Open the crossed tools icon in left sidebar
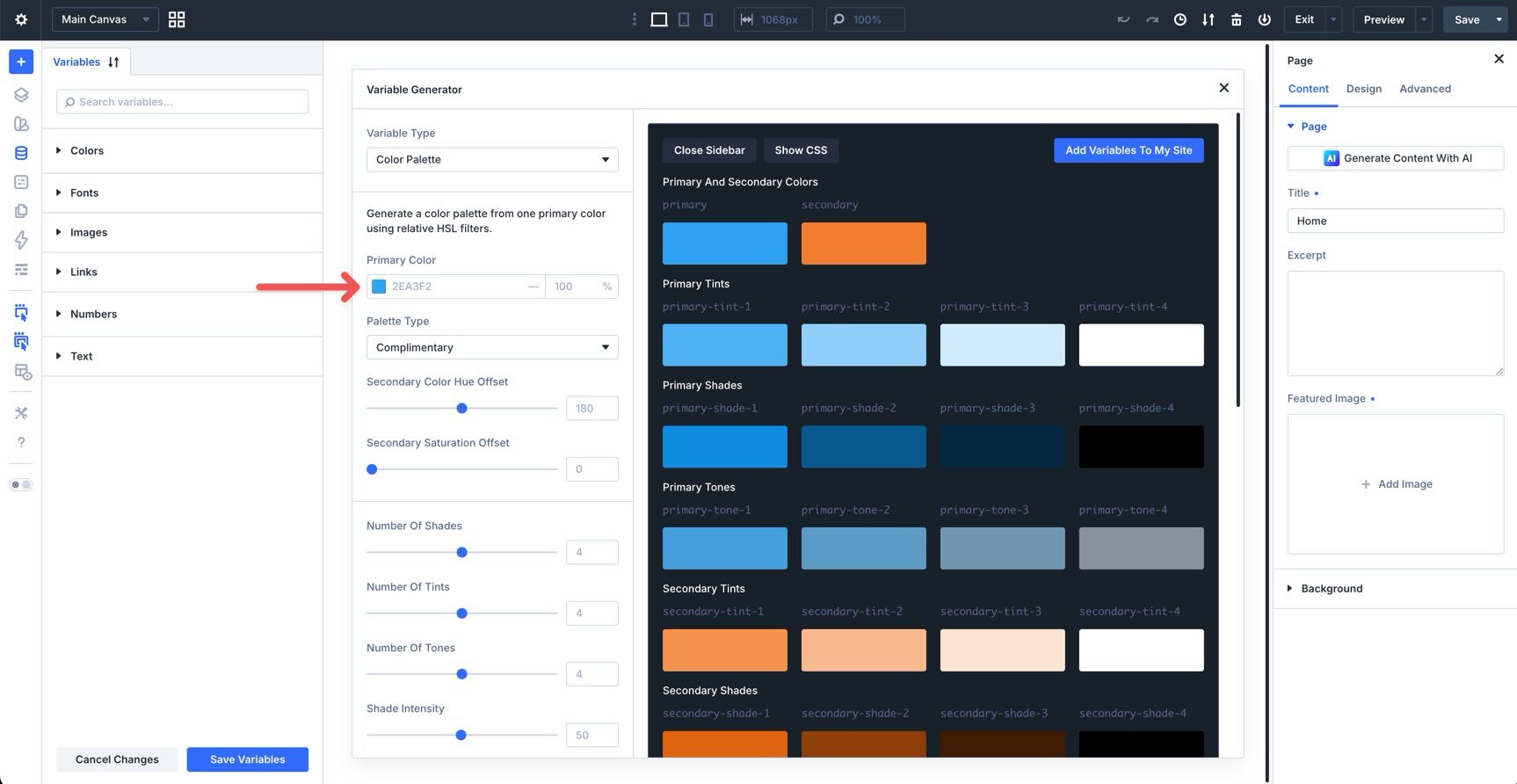The height and width of the screenshot is (784, 1517). pos(21,413)
